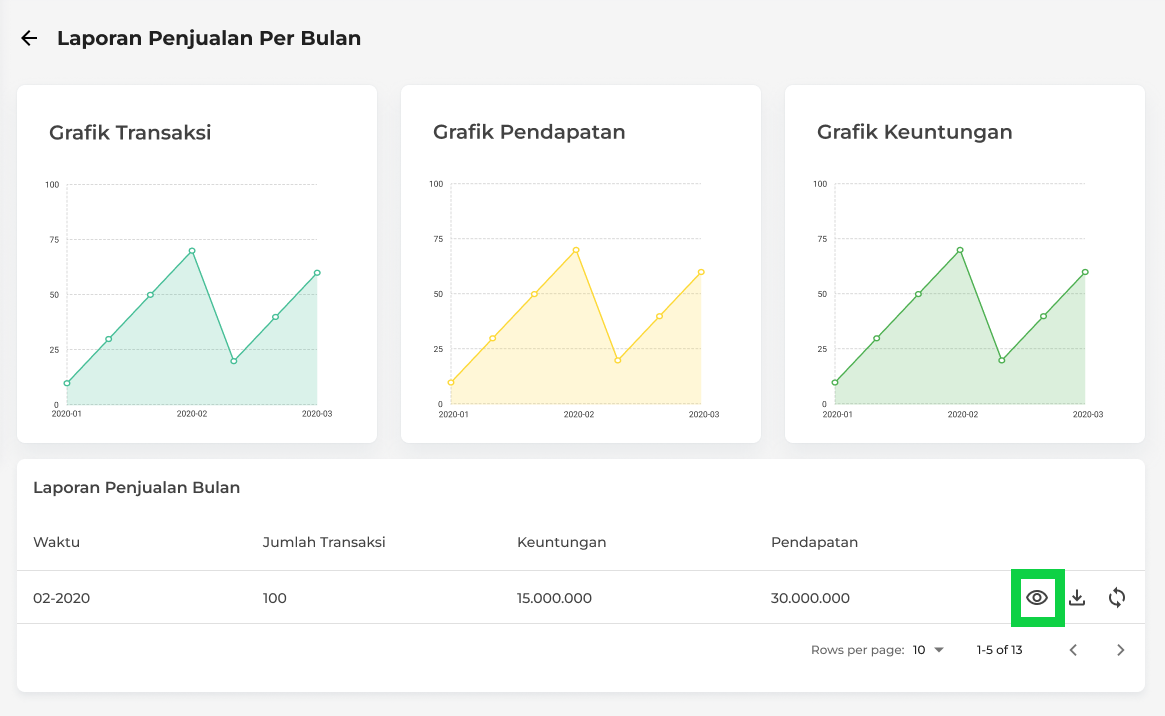View details of 02-2020 report
The image size is (1165, 716).
click(x=1037, y=598)
